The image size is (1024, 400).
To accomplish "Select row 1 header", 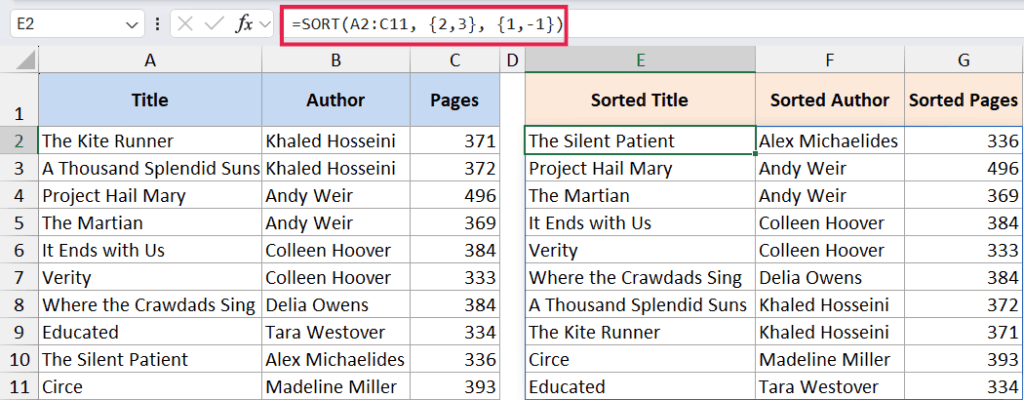I will coord(20,99).
